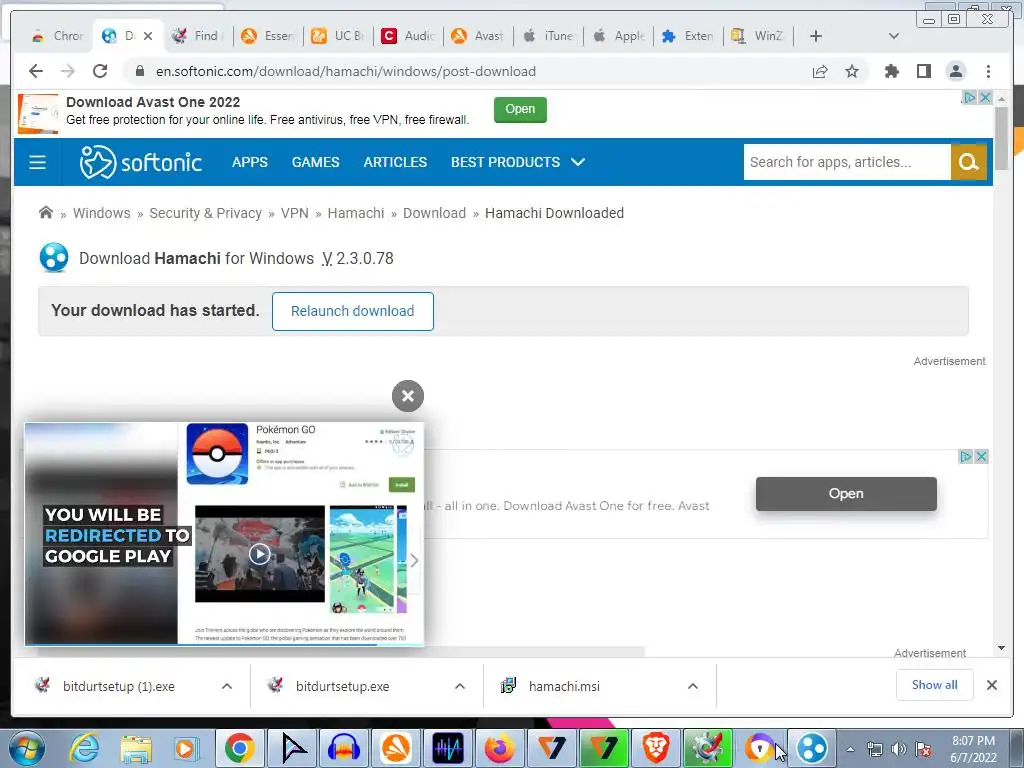
Task: Open the GAMES menu item
Action: tap(315, 162)
